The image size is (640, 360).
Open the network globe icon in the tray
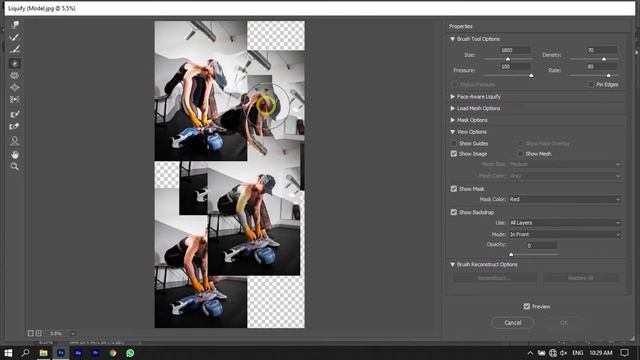553,353
